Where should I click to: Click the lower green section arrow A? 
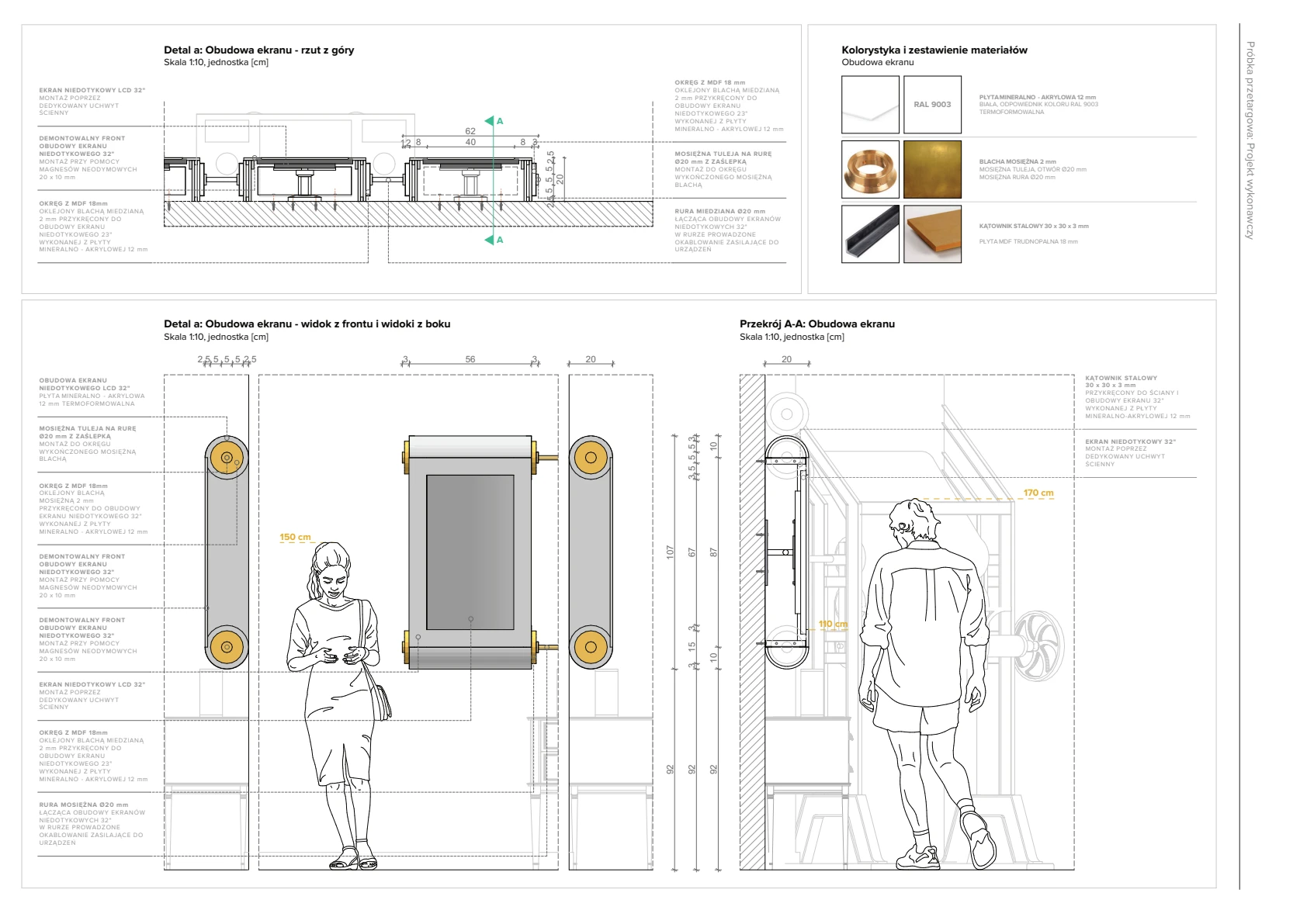(x=490, y=240)
